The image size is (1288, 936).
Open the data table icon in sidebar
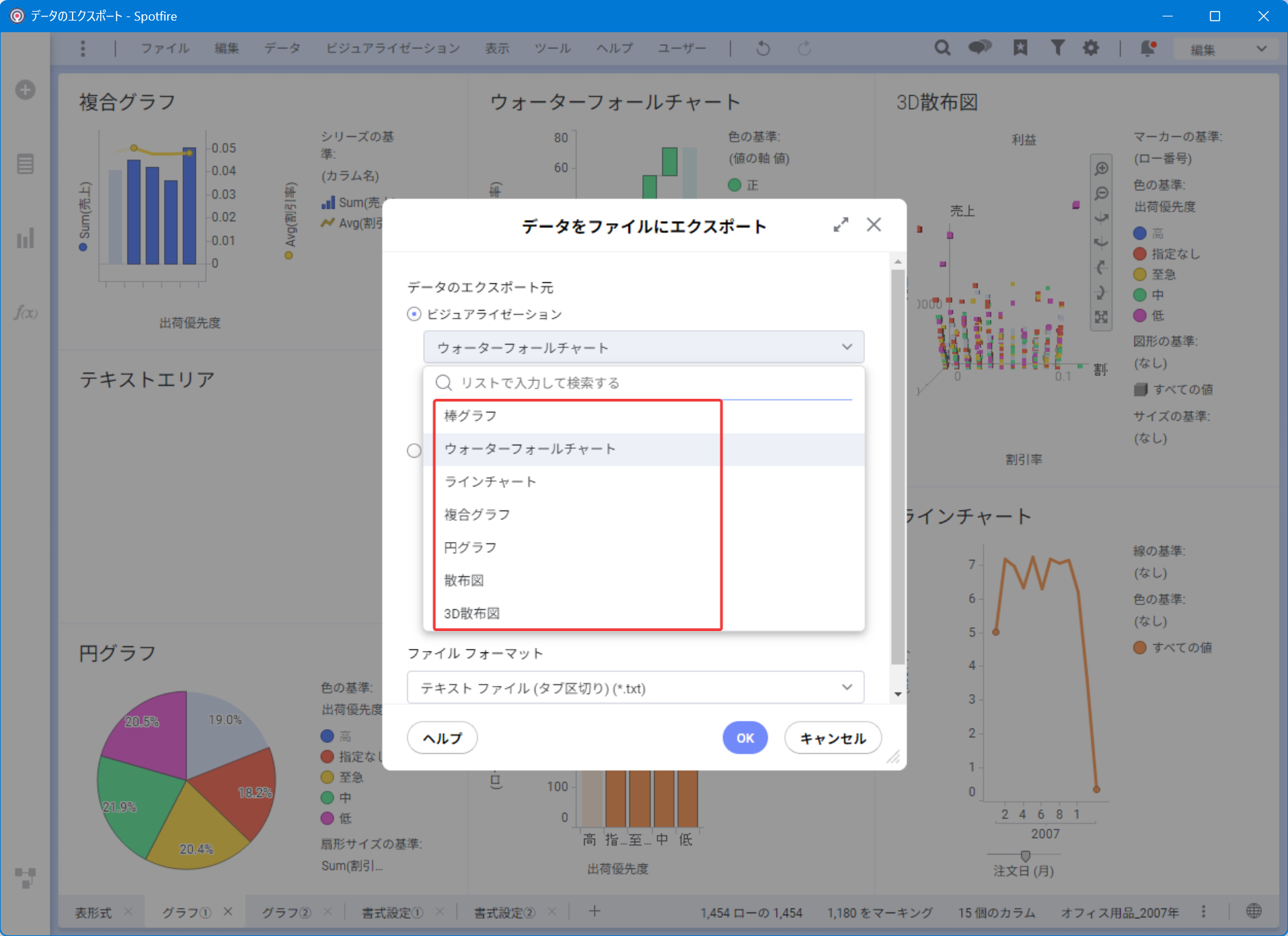[25, 164]
